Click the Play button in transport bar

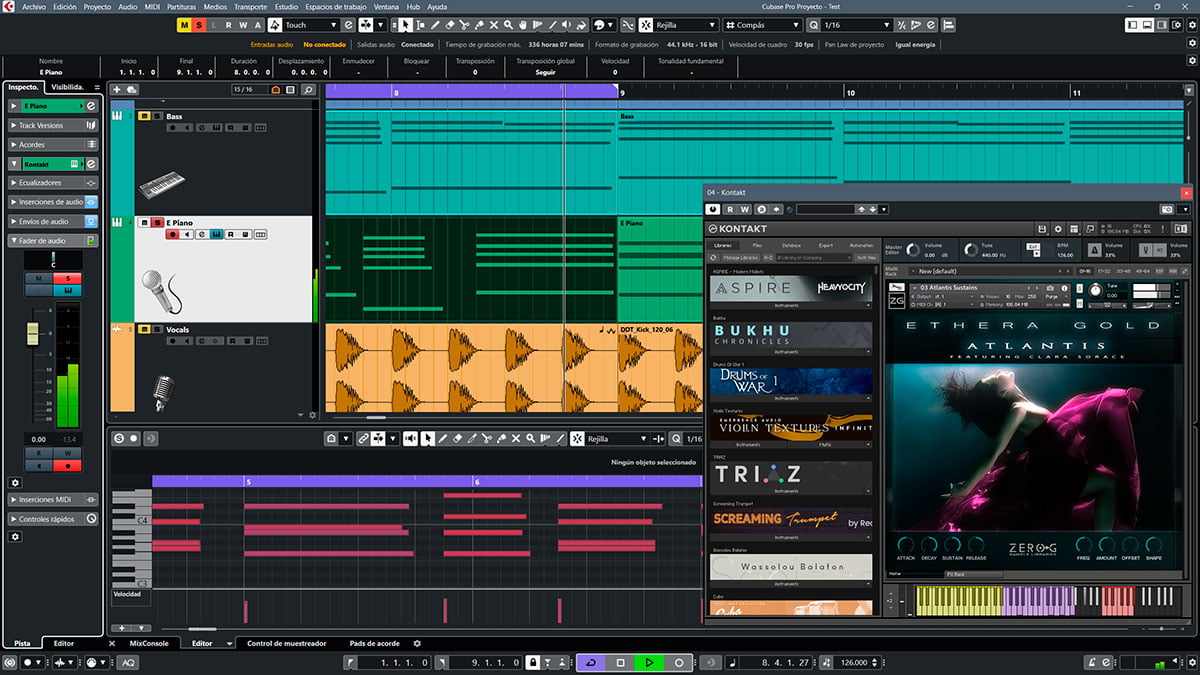point(649,663)
